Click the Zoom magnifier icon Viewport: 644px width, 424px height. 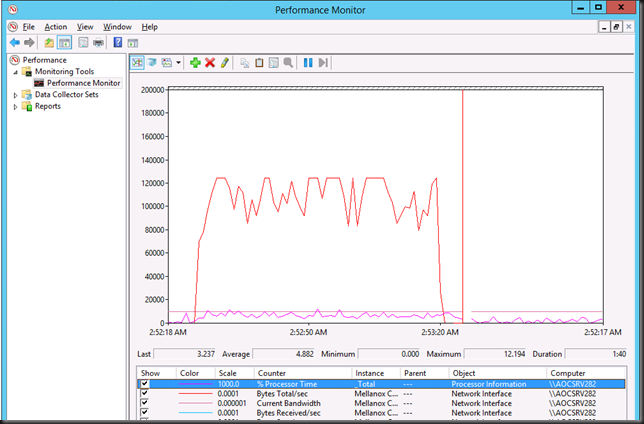pyautogui.click(x=288, y=62)
